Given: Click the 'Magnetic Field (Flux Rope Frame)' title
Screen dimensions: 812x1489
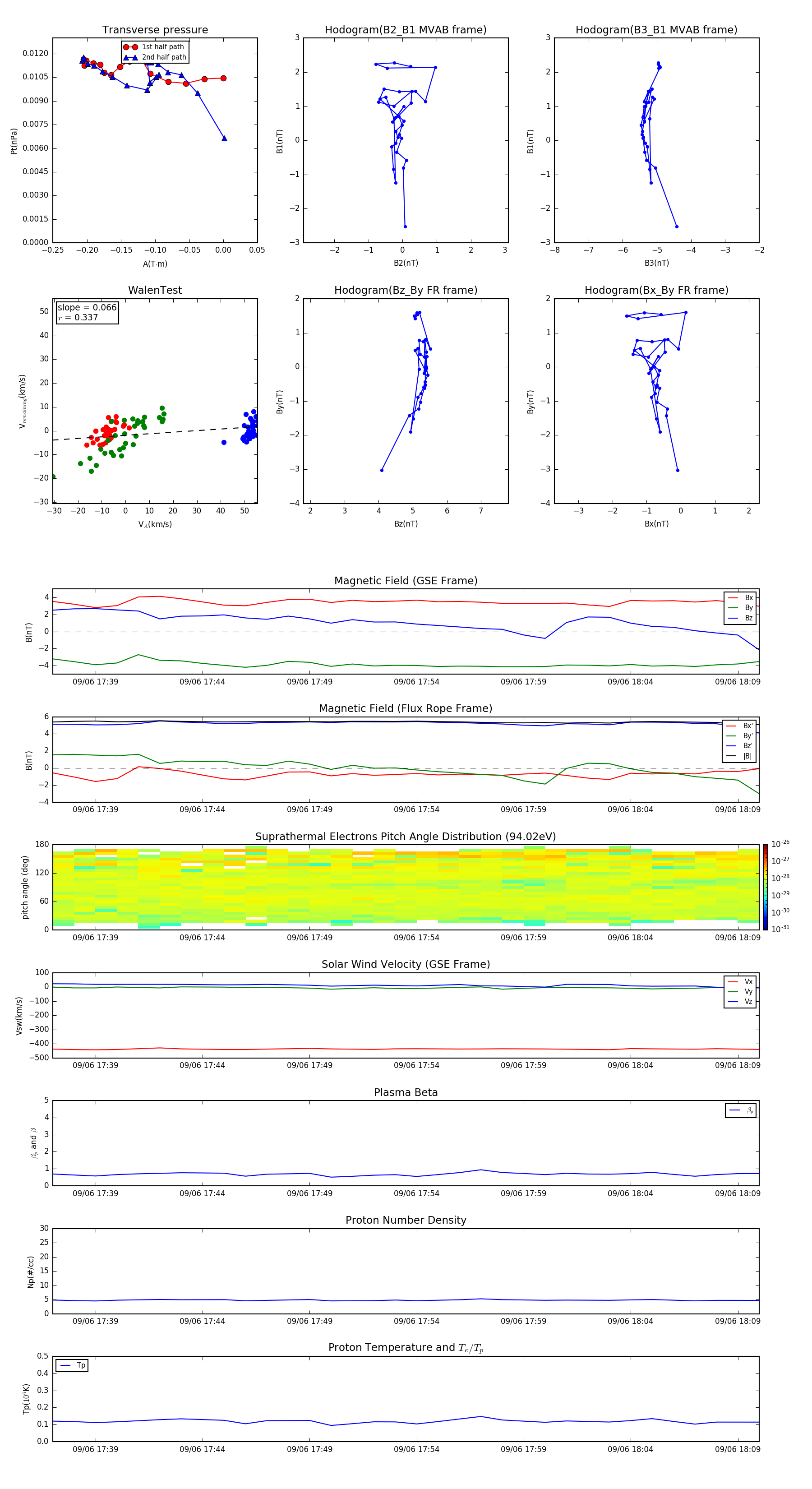Looking at the screenshot, I should coord(406,709).
